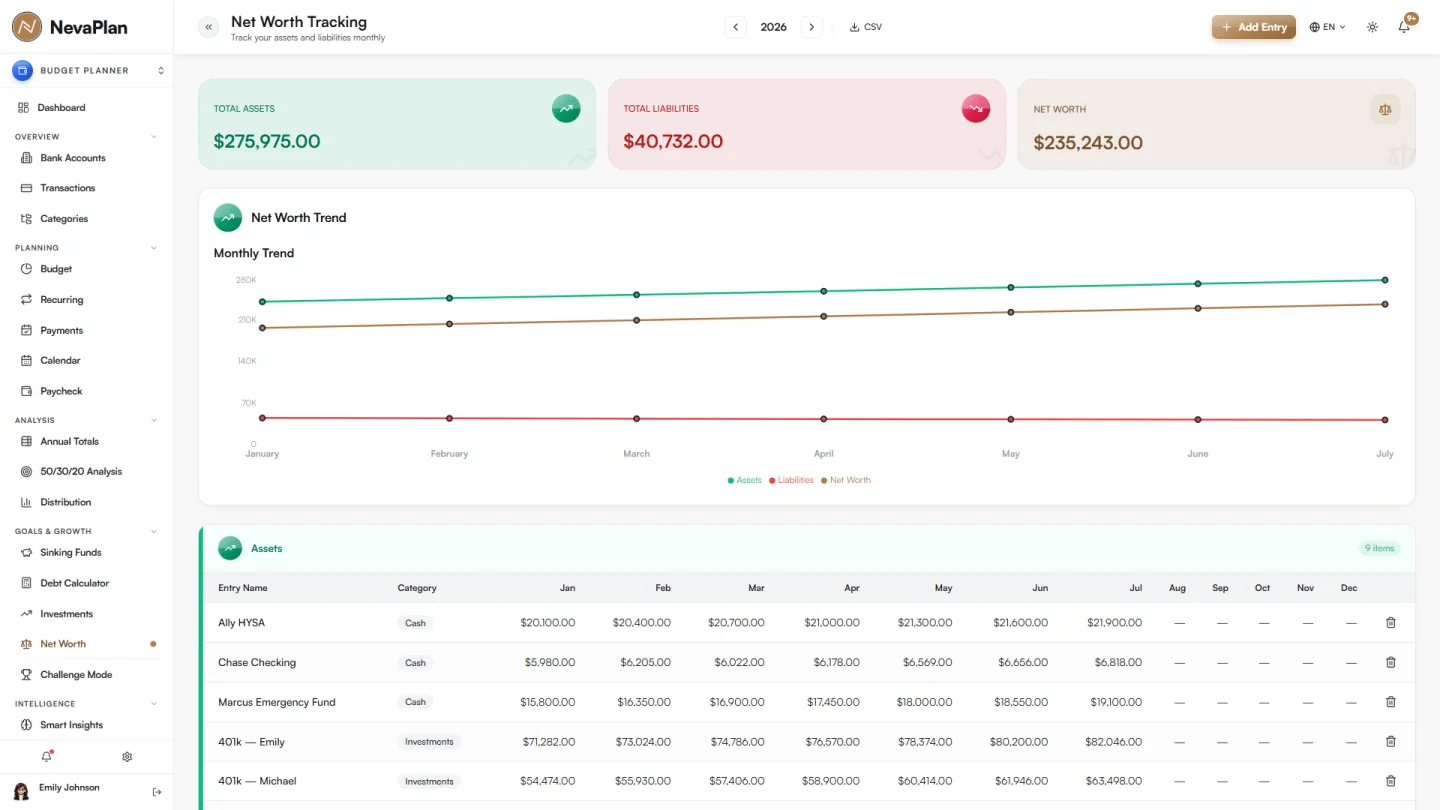The width and height of the screenshot is (1440, 810).
Task: Click the Investments trend icon
Action: pos(27,614)
